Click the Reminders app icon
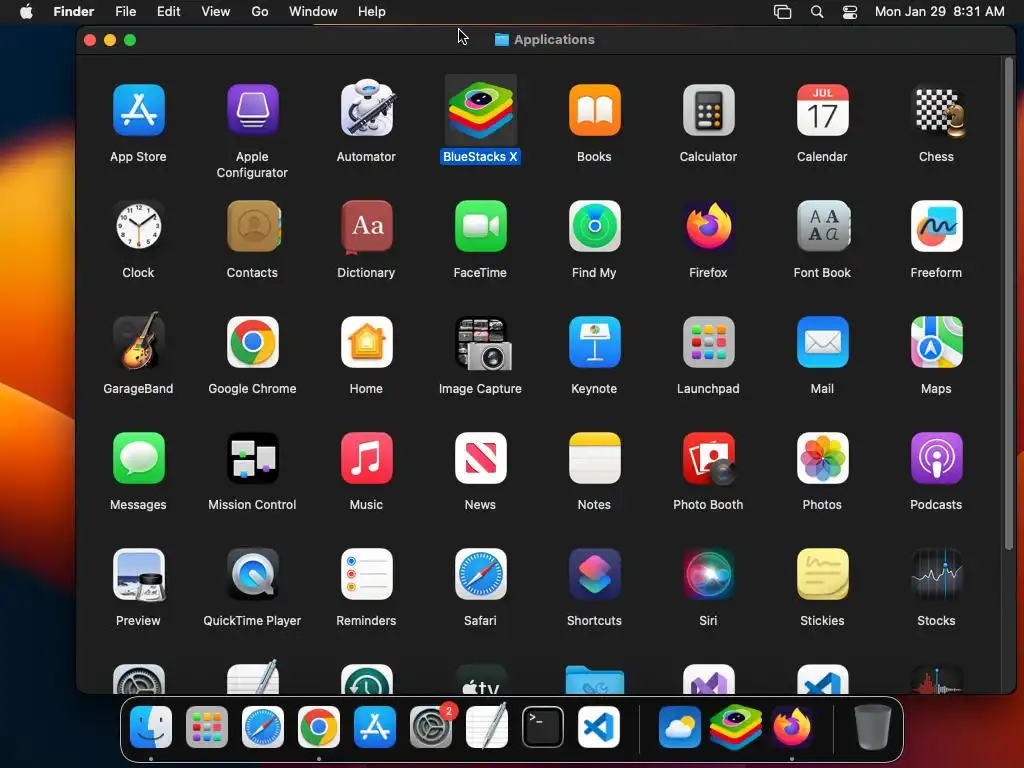Viewport: 1024px width, 768px height. (x=366, y=574)
